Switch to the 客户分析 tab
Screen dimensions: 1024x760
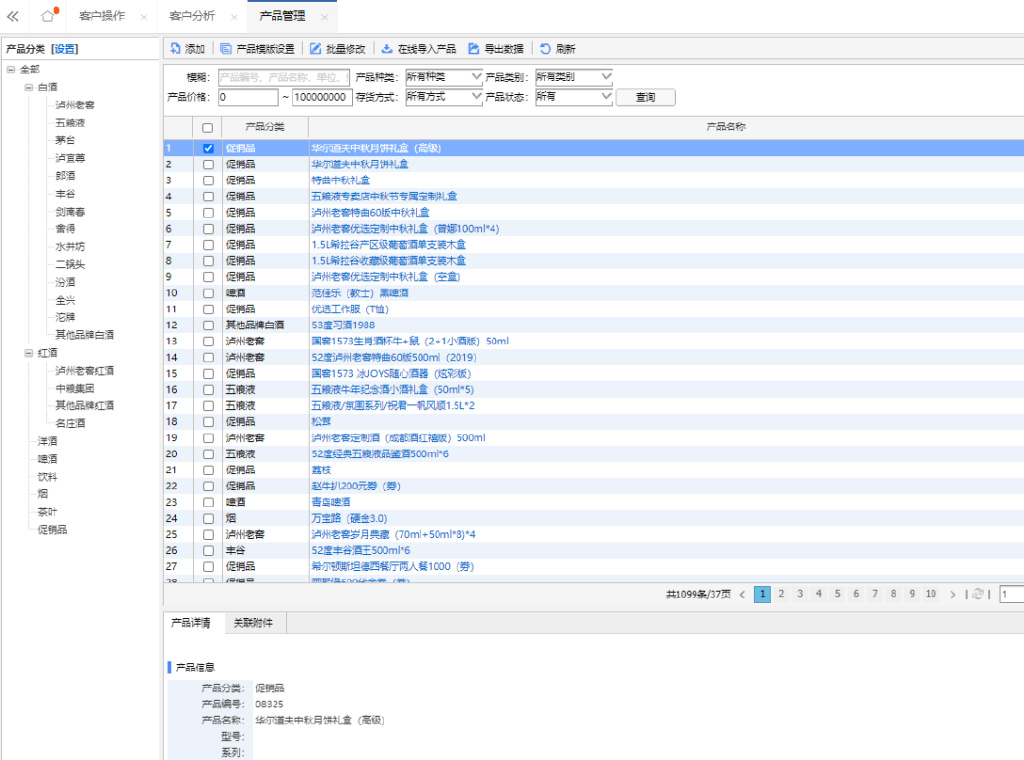click(x=192, y=16)
